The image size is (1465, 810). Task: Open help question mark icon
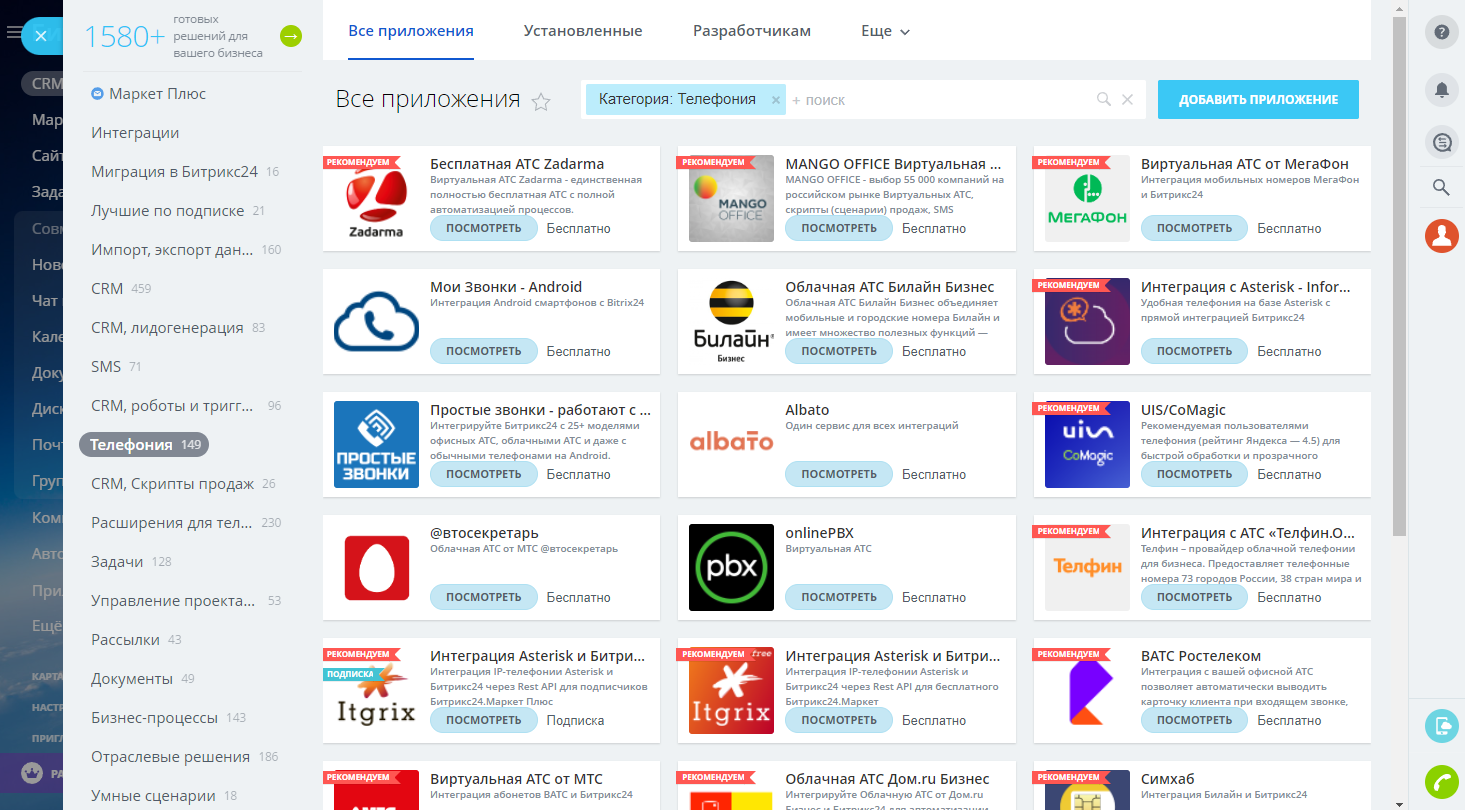coord(1441,32)
